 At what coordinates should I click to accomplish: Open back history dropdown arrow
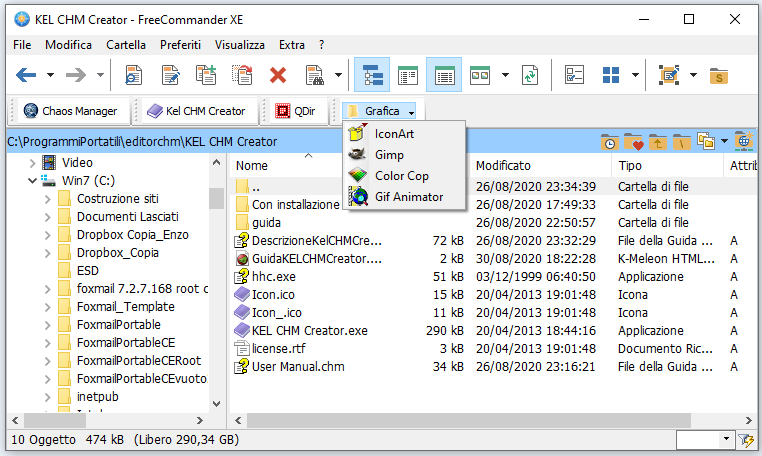(50, 75)
